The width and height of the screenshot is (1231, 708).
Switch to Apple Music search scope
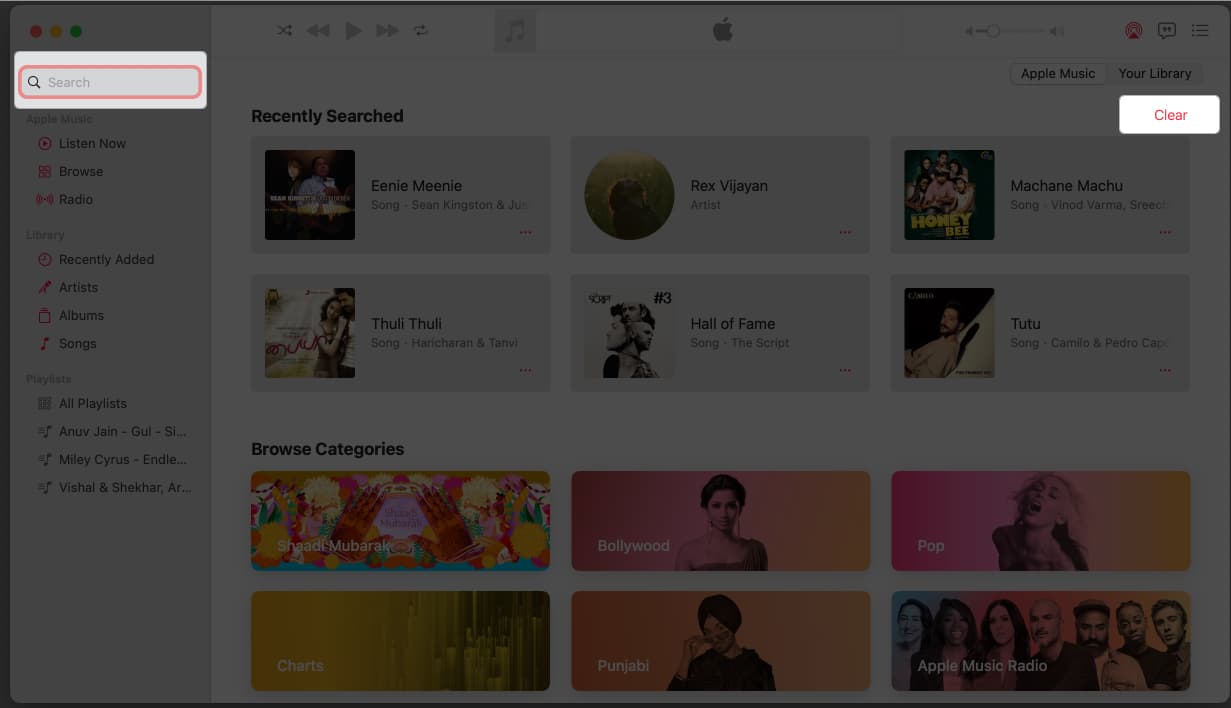pyautogui.click(x=1058, y=73)
